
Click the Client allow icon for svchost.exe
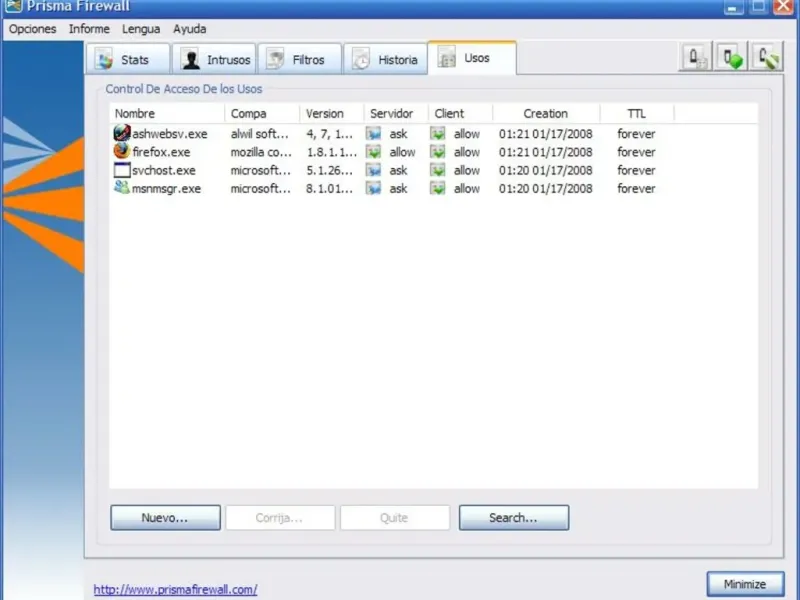pyautogui.click(x=438, y=170)
